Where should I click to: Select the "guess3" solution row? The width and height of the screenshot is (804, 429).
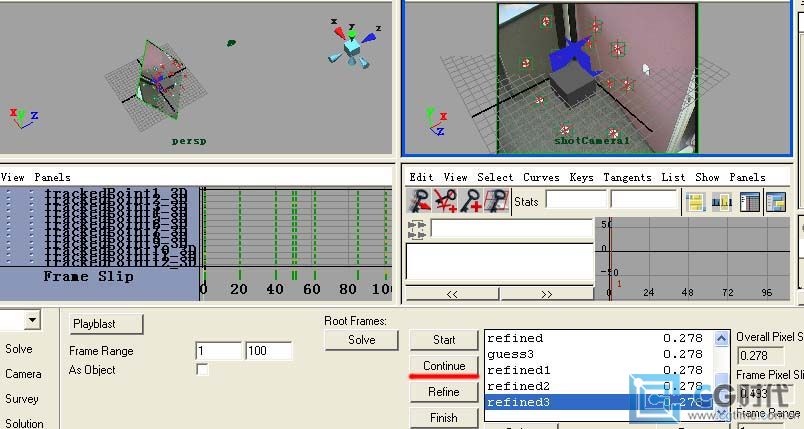point(599,354)
